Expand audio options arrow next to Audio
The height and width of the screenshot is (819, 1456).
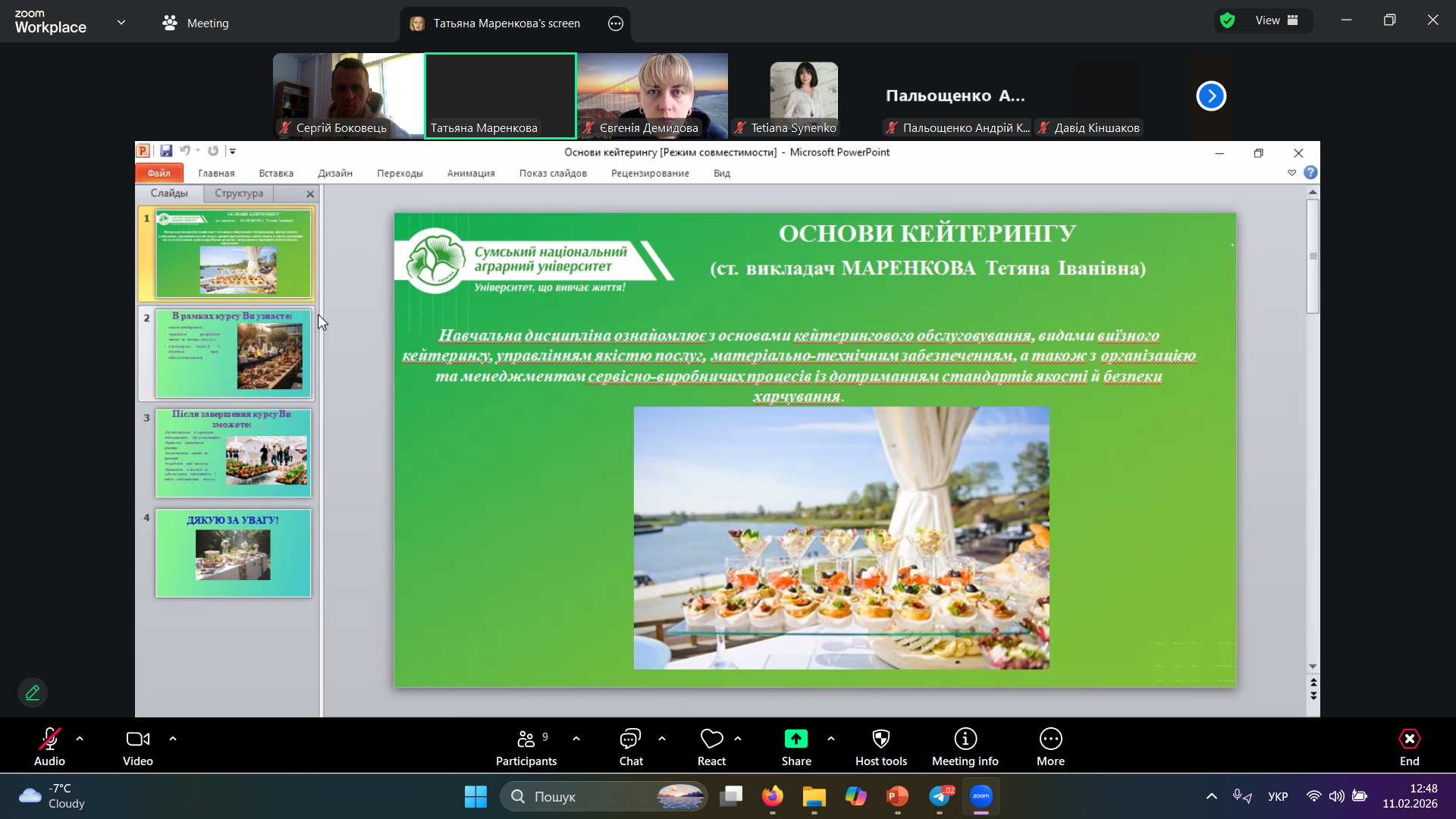point(80,739)
